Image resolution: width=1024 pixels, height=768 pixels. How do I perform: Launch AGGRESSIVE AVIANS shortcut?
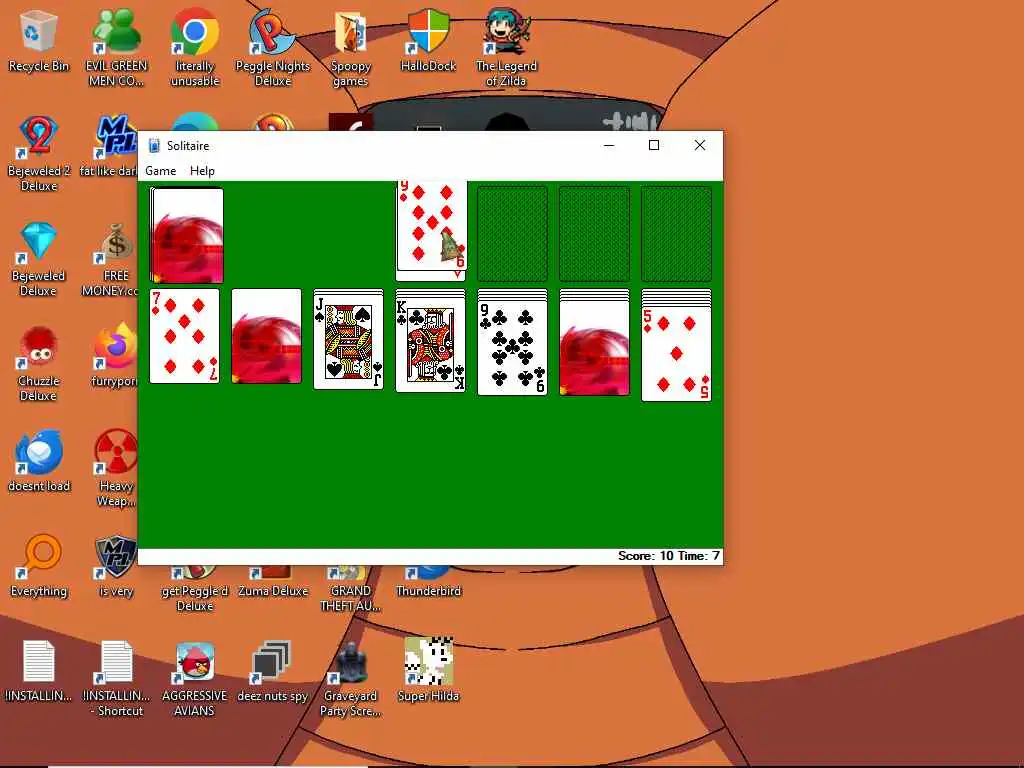[x=195, y=679]
